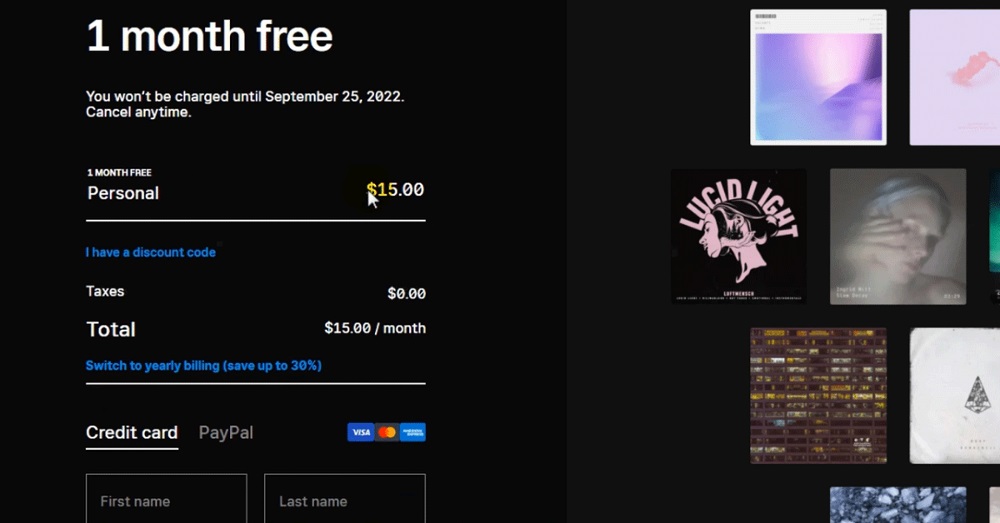The width and height of the screenshot is (1000, 523).
Task: Select the purple gradient album artwork
Action: click(x=818, y=77)
